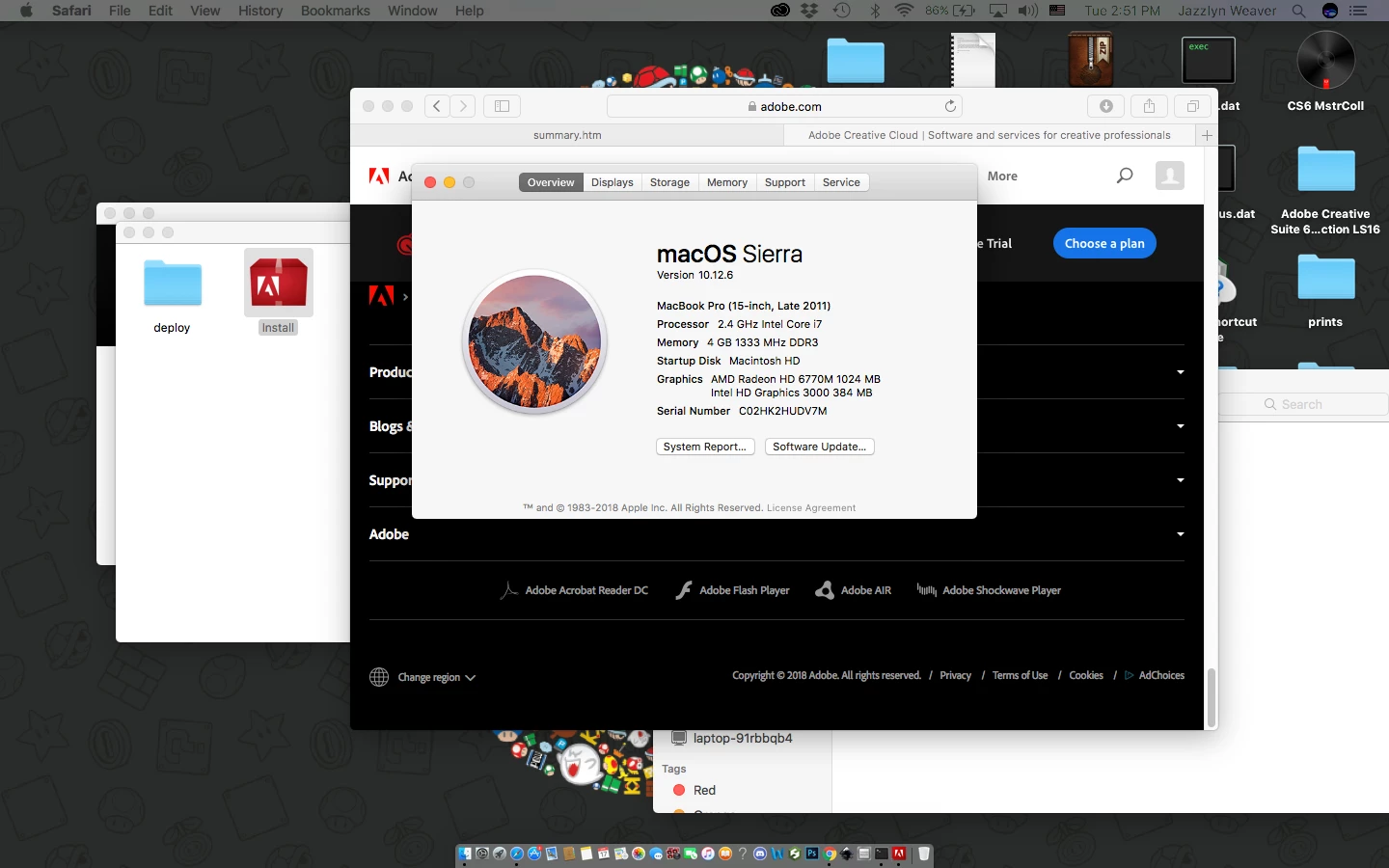Open Spotlight search magnifier
The height and width of the screenshot is (868, 1389).
pos(1299,11)
